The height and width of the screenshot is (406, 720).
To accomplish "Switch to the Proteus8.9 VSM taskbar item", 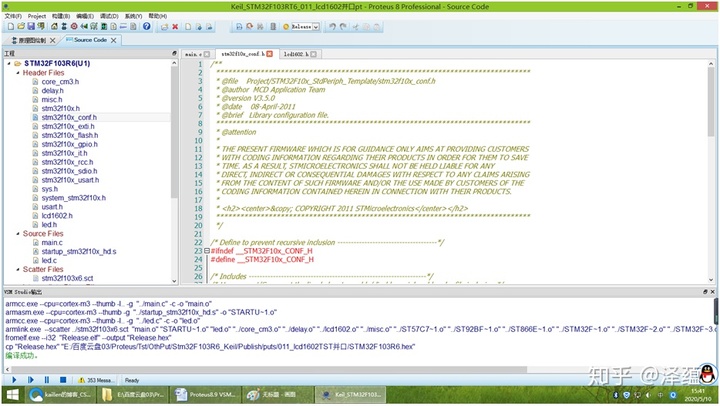I will click(x=206, y=395).
